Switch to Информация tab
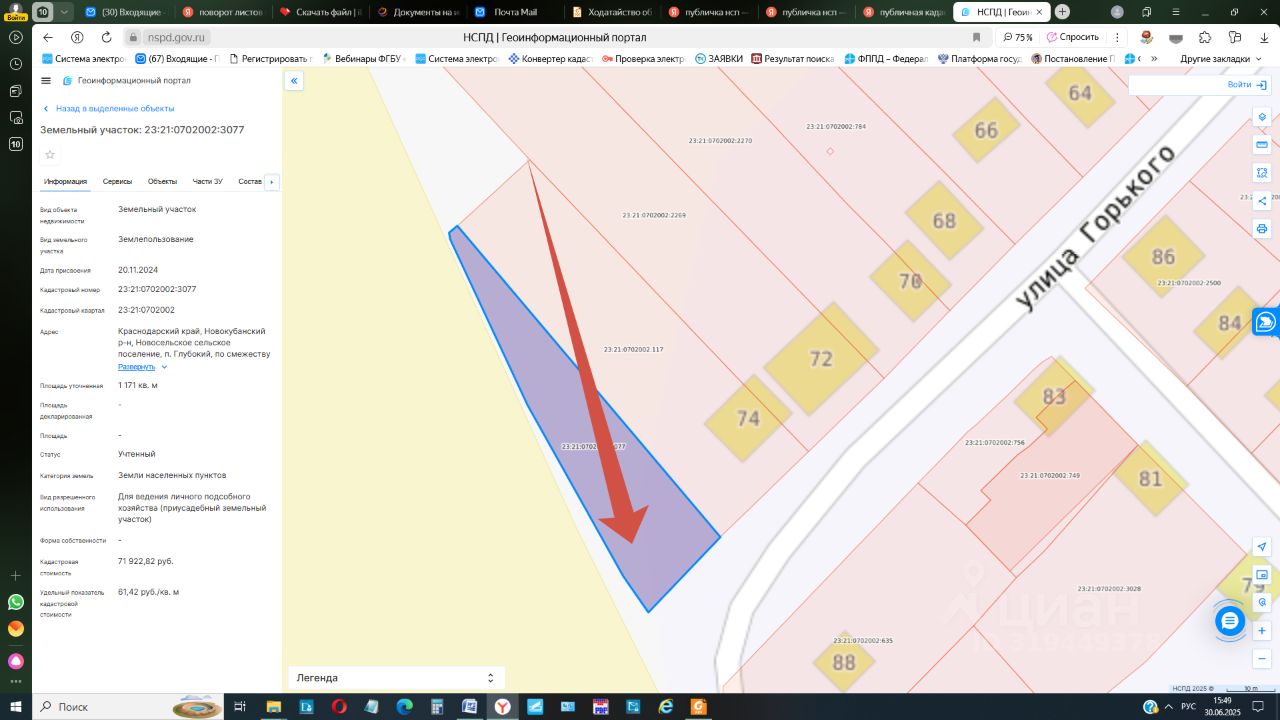 [65, 182]
